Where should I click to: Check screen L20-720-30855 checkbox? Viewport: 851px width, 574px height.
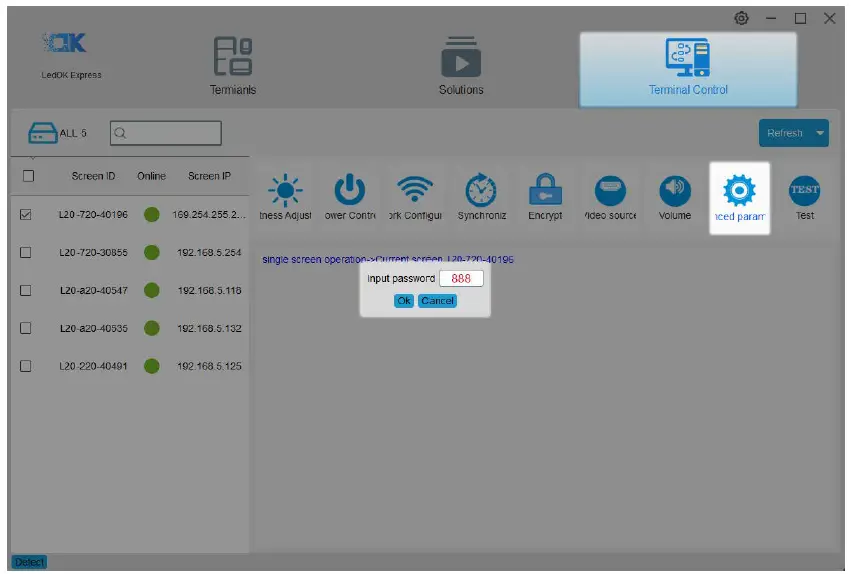click(x=26, y=252)
